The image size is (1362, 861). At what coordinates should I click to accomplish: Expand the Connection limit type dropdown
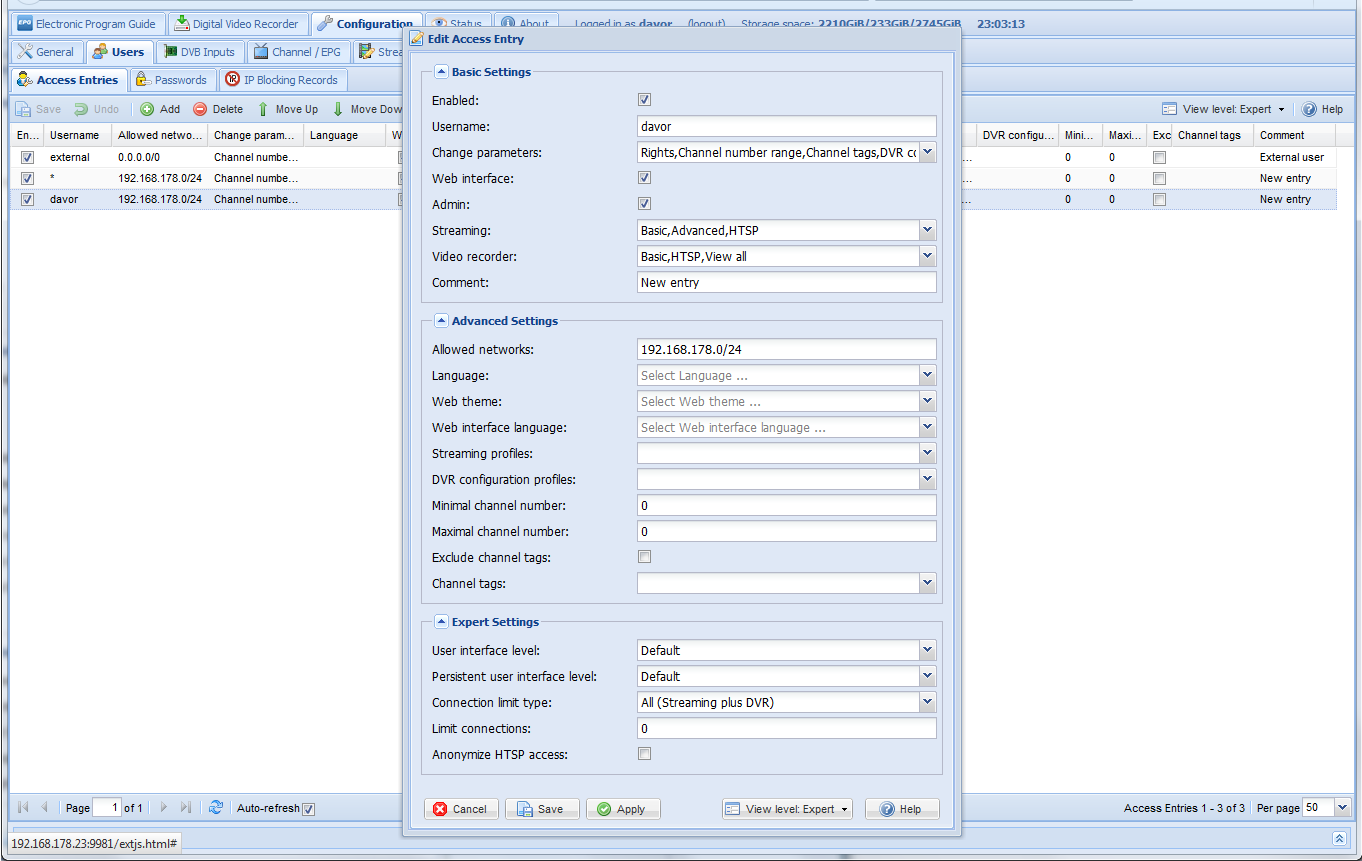(x=927, y=703)
